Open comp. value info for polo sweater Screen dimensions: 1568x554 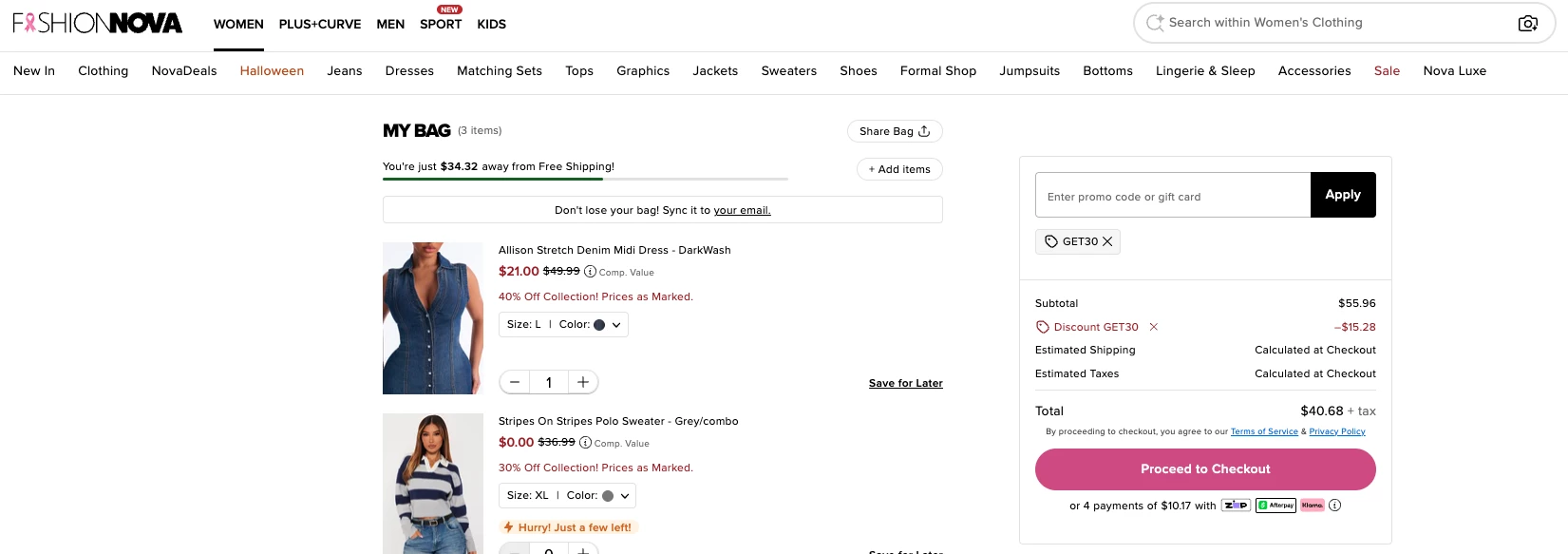(585, 443)
